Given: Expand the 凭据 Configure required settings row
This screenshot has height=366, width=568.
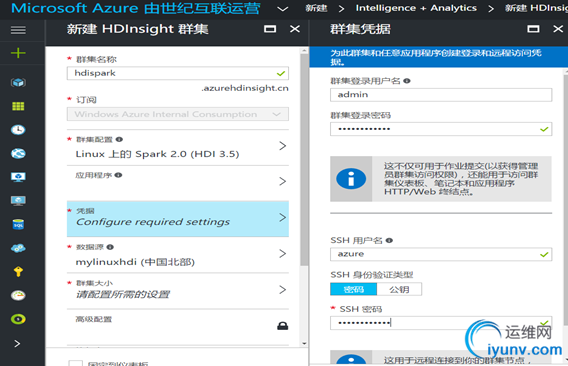Looking at the screenshot, I should click(178, 219).
